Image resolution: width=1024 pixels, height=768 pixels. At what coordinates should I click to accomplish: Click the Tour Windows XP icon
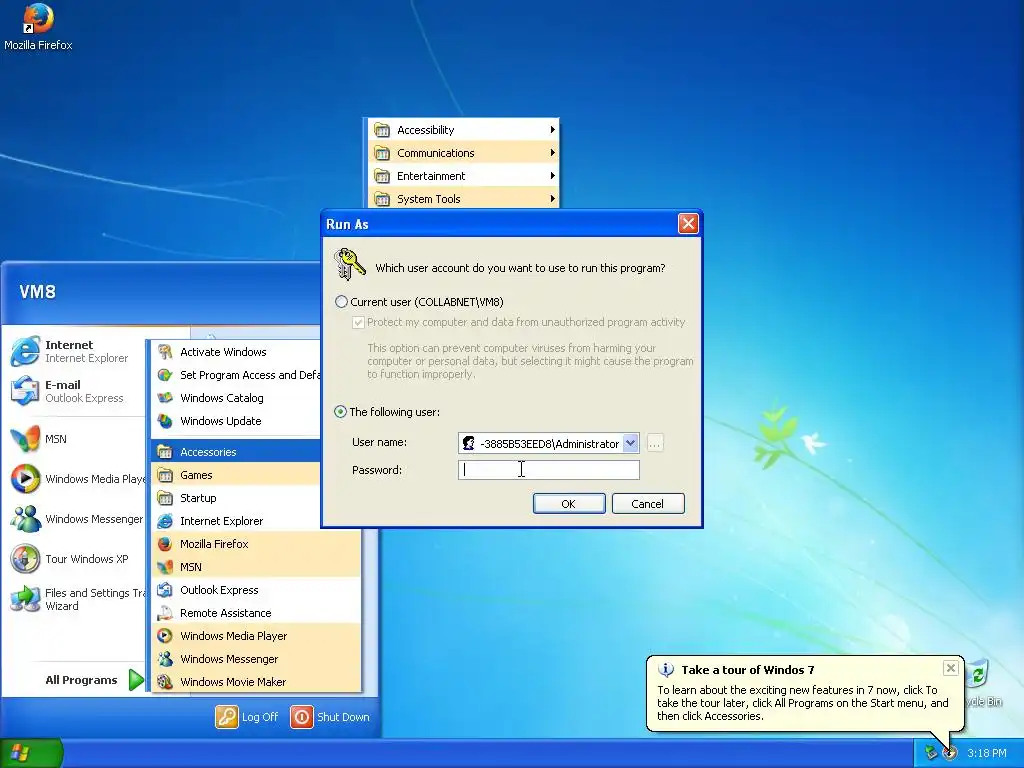click(x=25, y=559)
